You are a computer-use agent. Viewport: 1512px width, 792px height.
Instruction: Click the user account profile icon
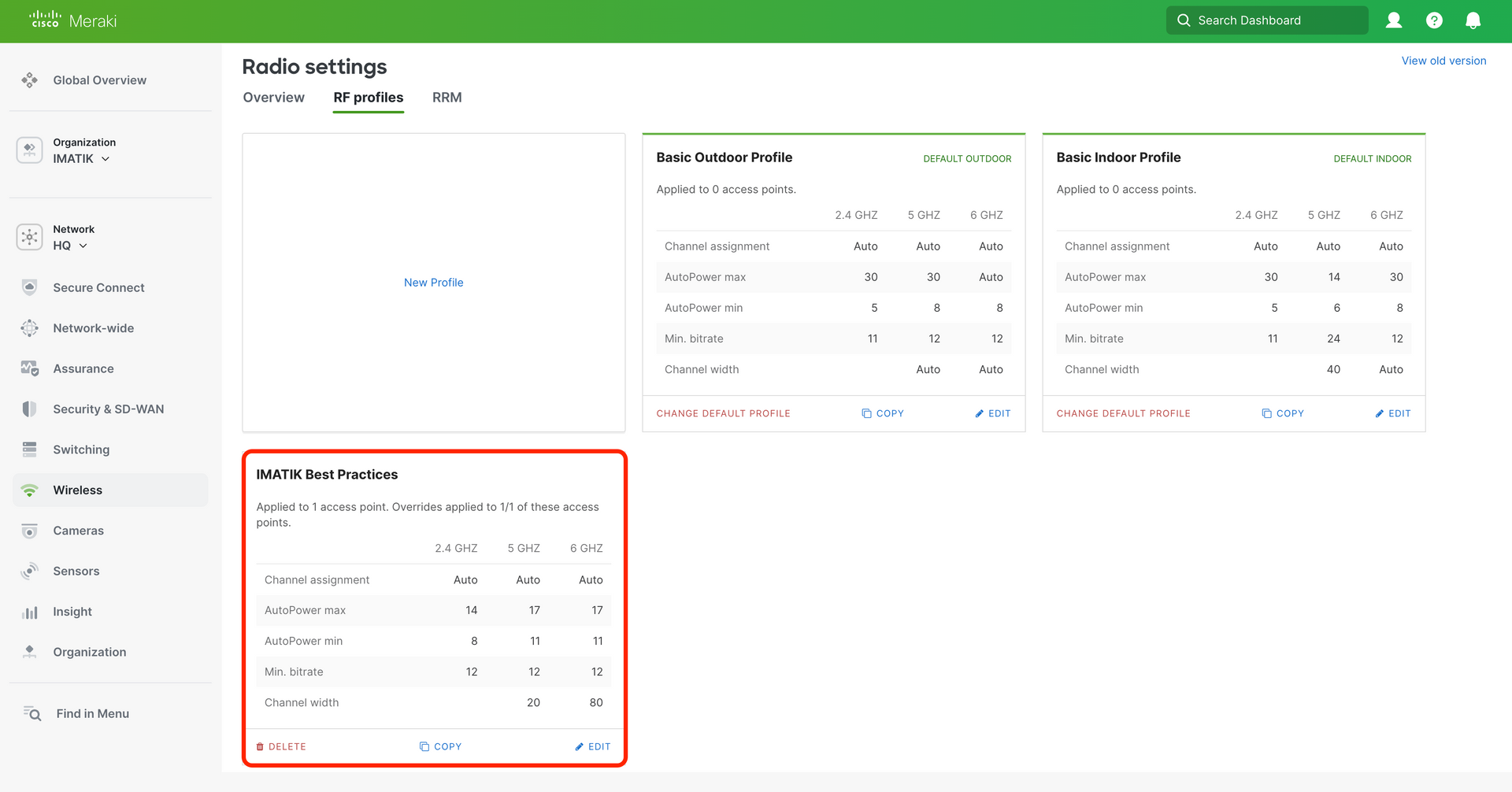pyautogui.click(x=1393, y=20)
